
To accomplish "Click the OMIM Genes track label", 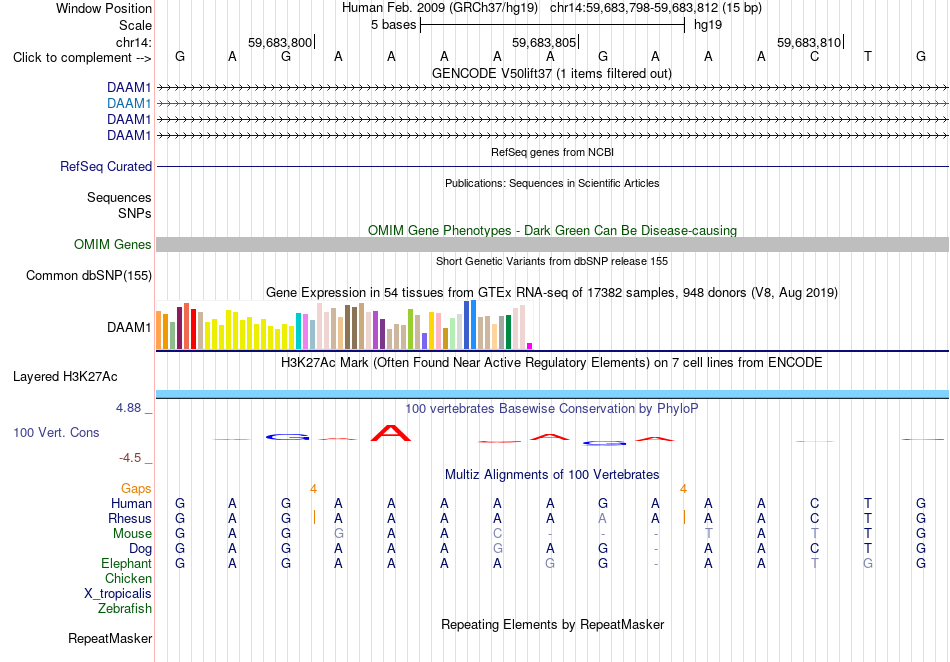I will pos(113,244).
